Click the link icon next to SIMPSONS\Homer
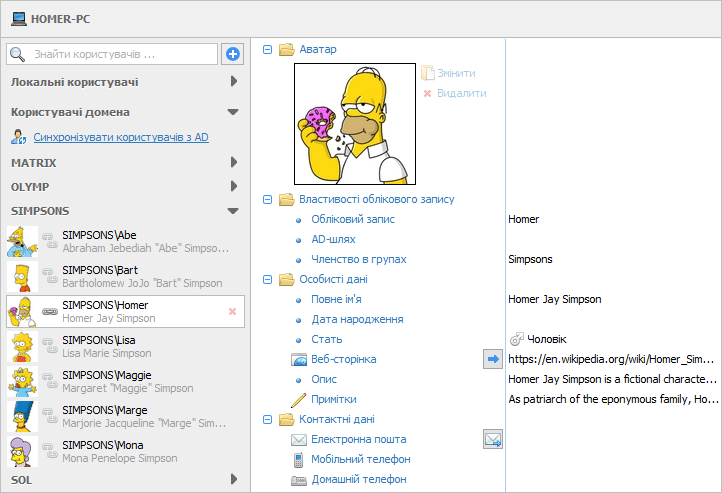The width and height of the screenshot is (722, 493). coord(49,312)
